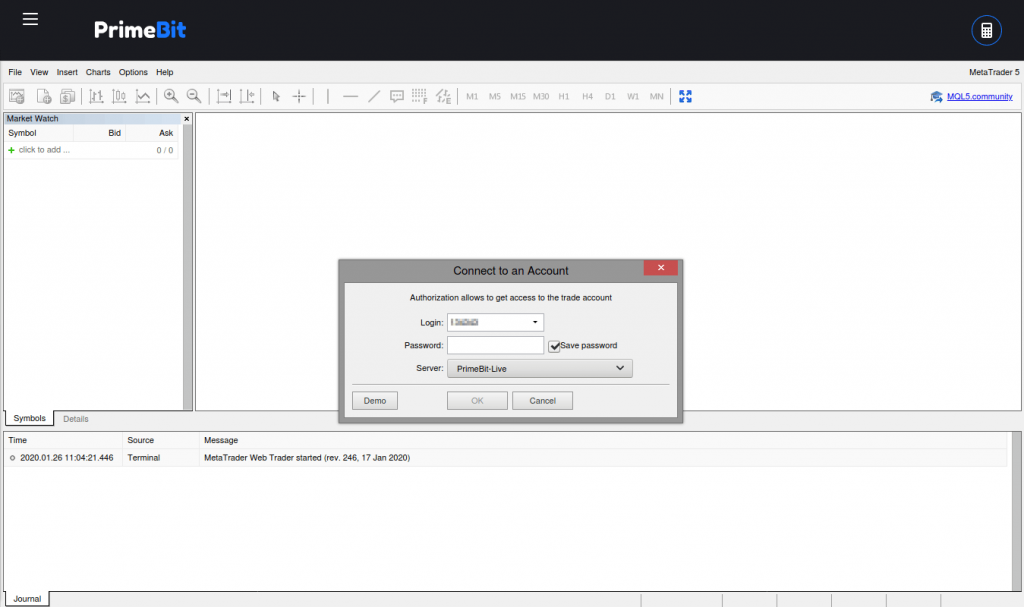The image size is (1024, 607).
Task: Select the Journal tab
Action: [x=27, y=599]
